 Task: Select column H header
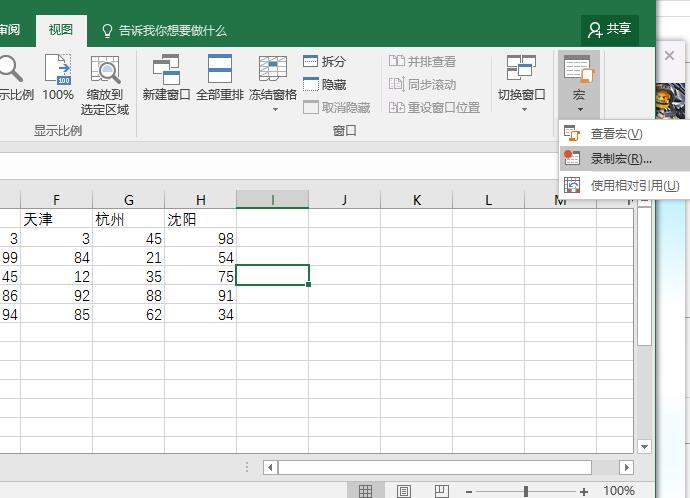click(201, 200)
